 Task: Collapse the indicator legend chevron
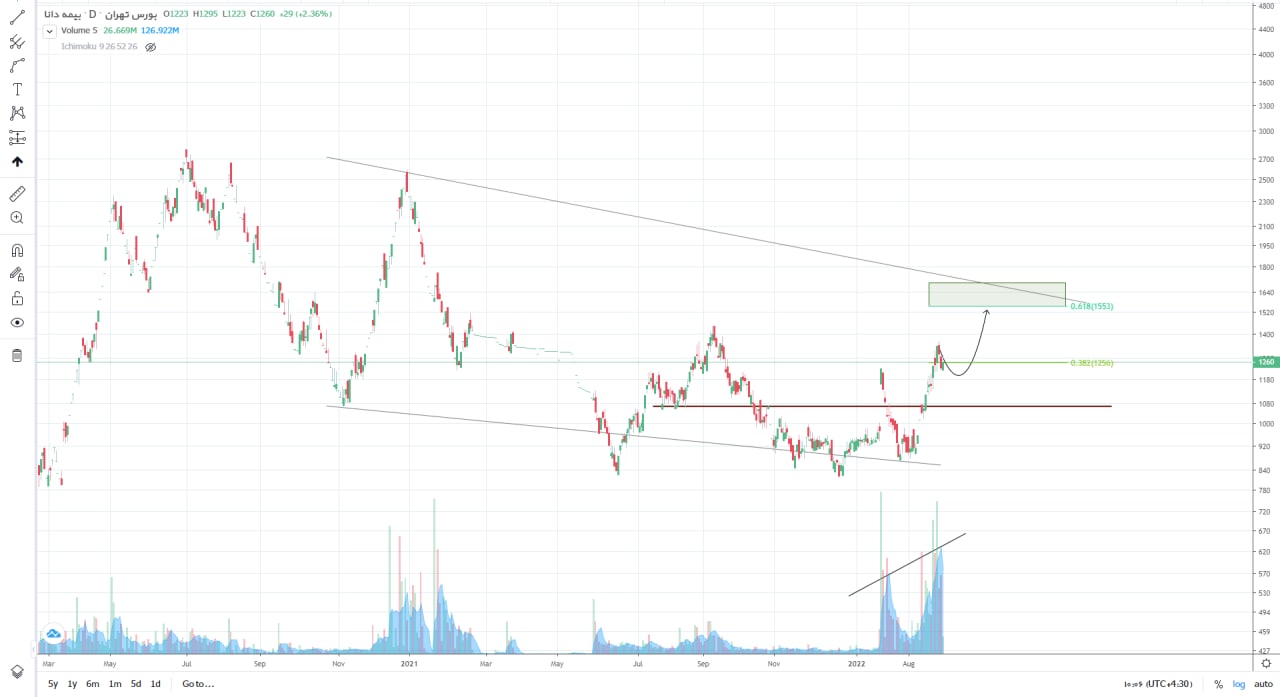[x=50, y=31]
